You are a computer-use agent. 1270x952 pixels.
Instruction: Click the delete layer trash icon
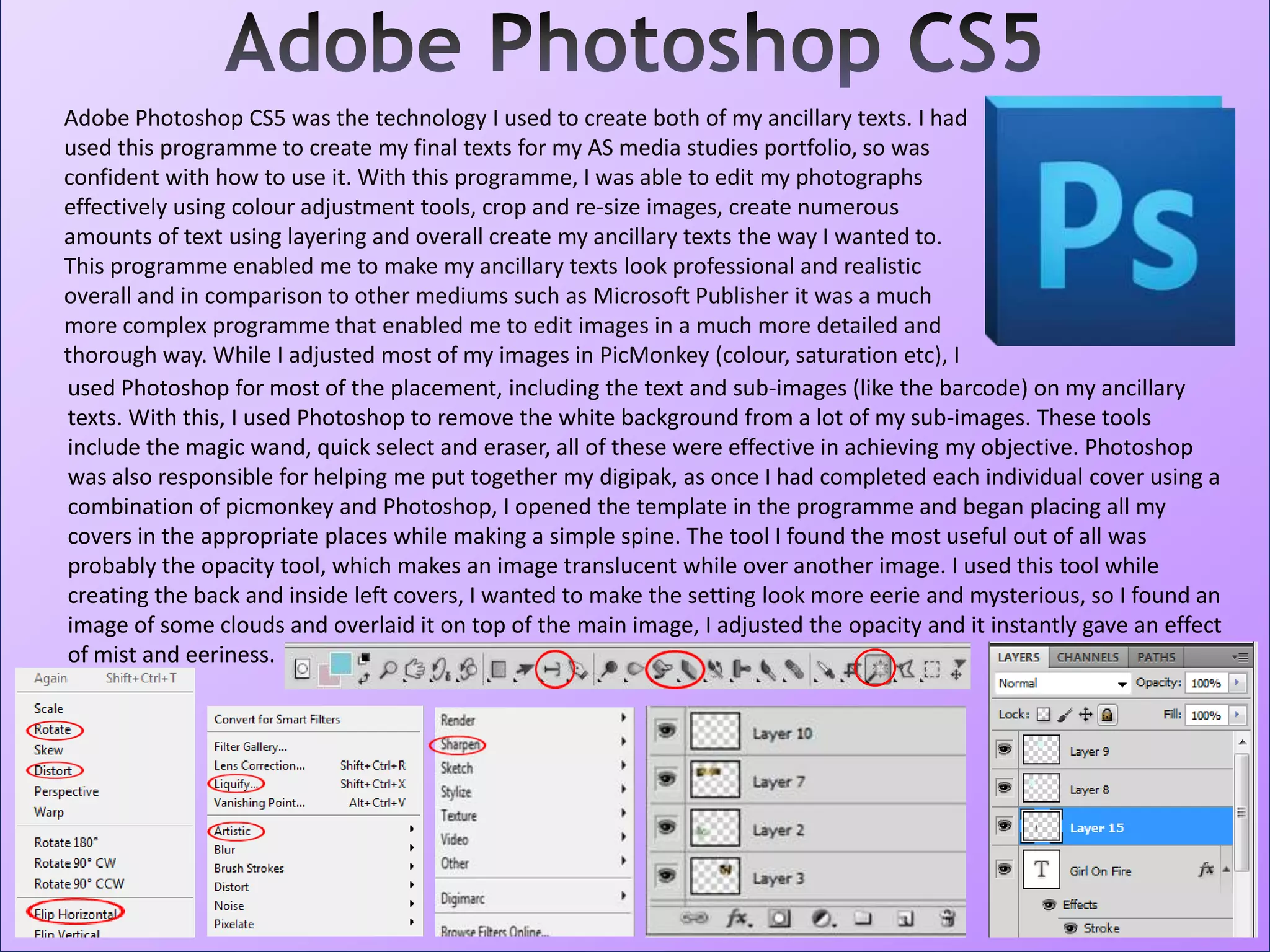pos(947,918)
